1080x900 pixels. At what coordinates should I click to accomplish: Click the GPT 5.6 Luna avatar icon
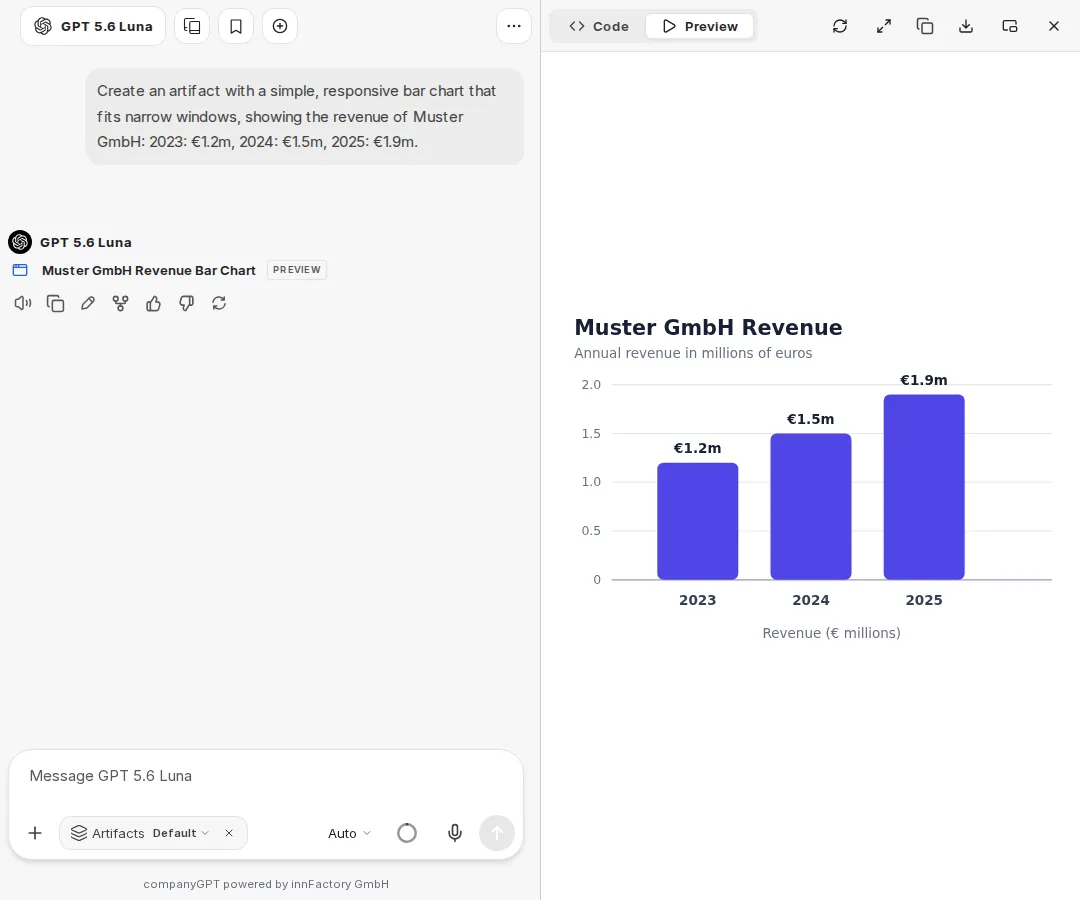(20, 242)
